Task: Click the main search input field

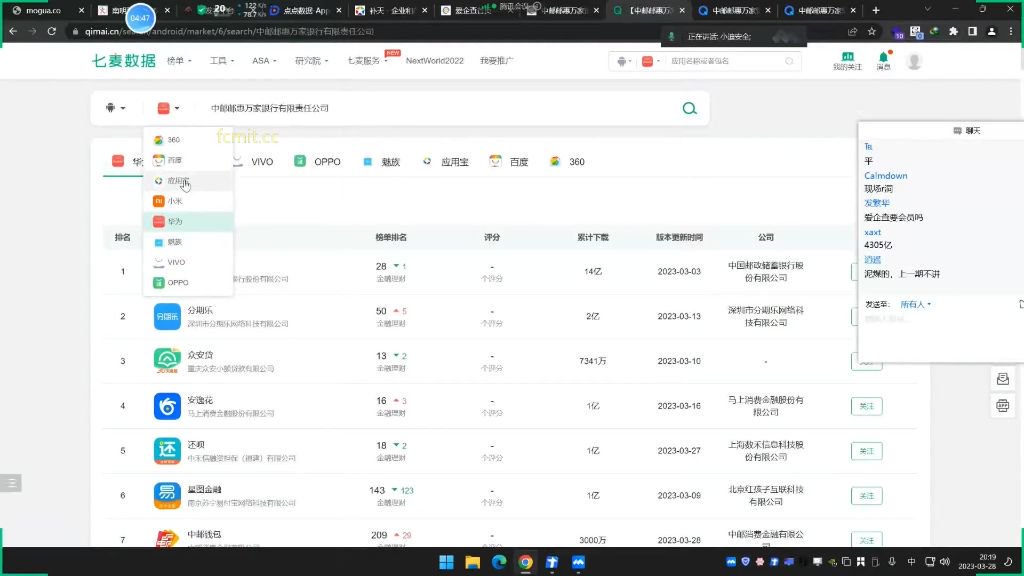Action: pos(438,108)
